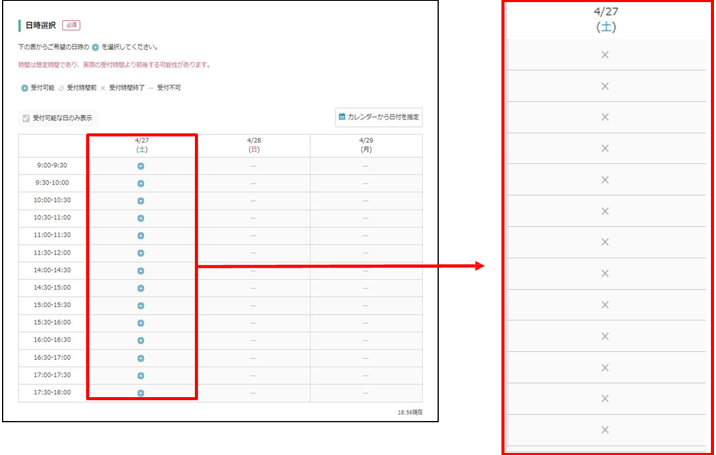Viewport: 716px width, 455px height.
Task: Choose the 15:00-15:30 slot on 4/27
Action: tap(141, 305)
